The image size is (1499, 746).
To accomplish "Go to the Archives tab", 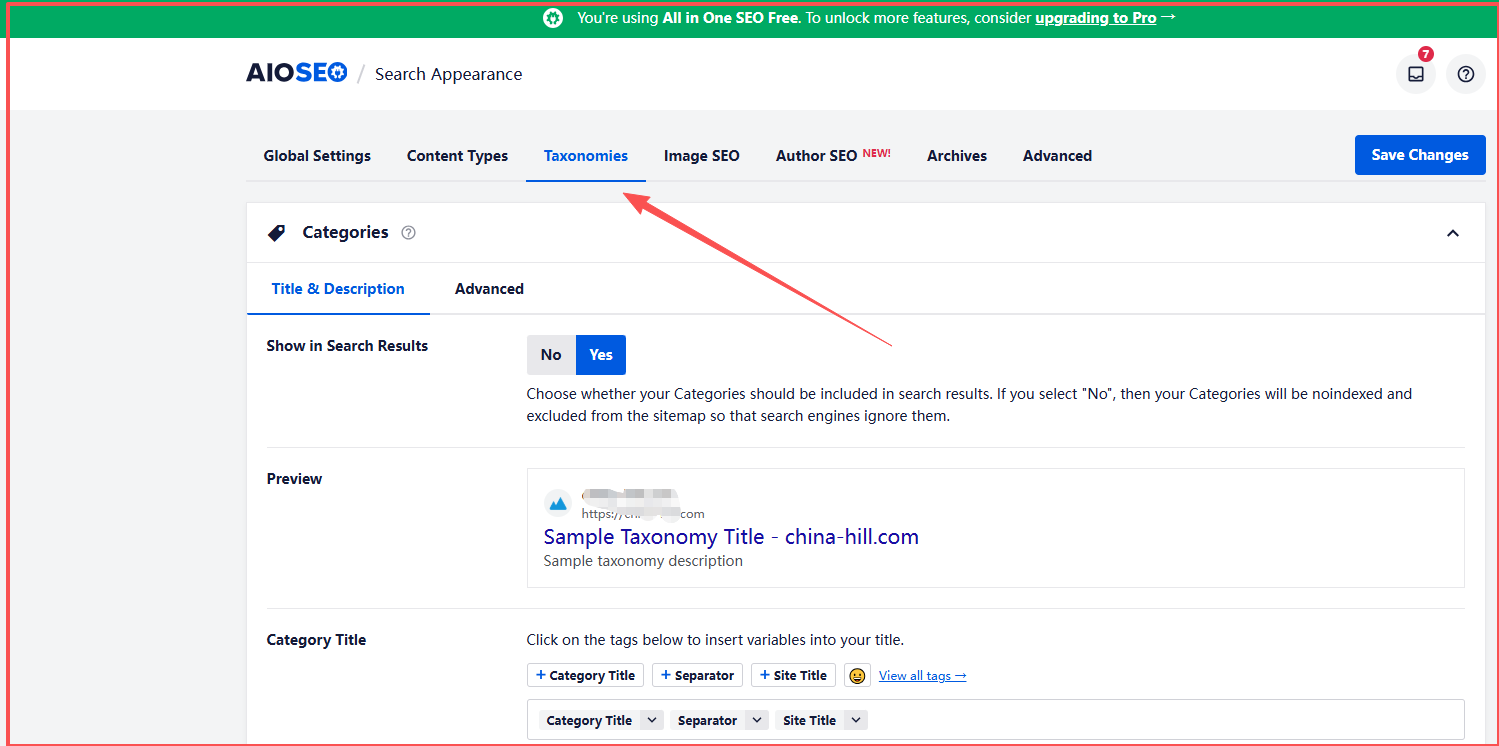I will click(x=957, y=156).
